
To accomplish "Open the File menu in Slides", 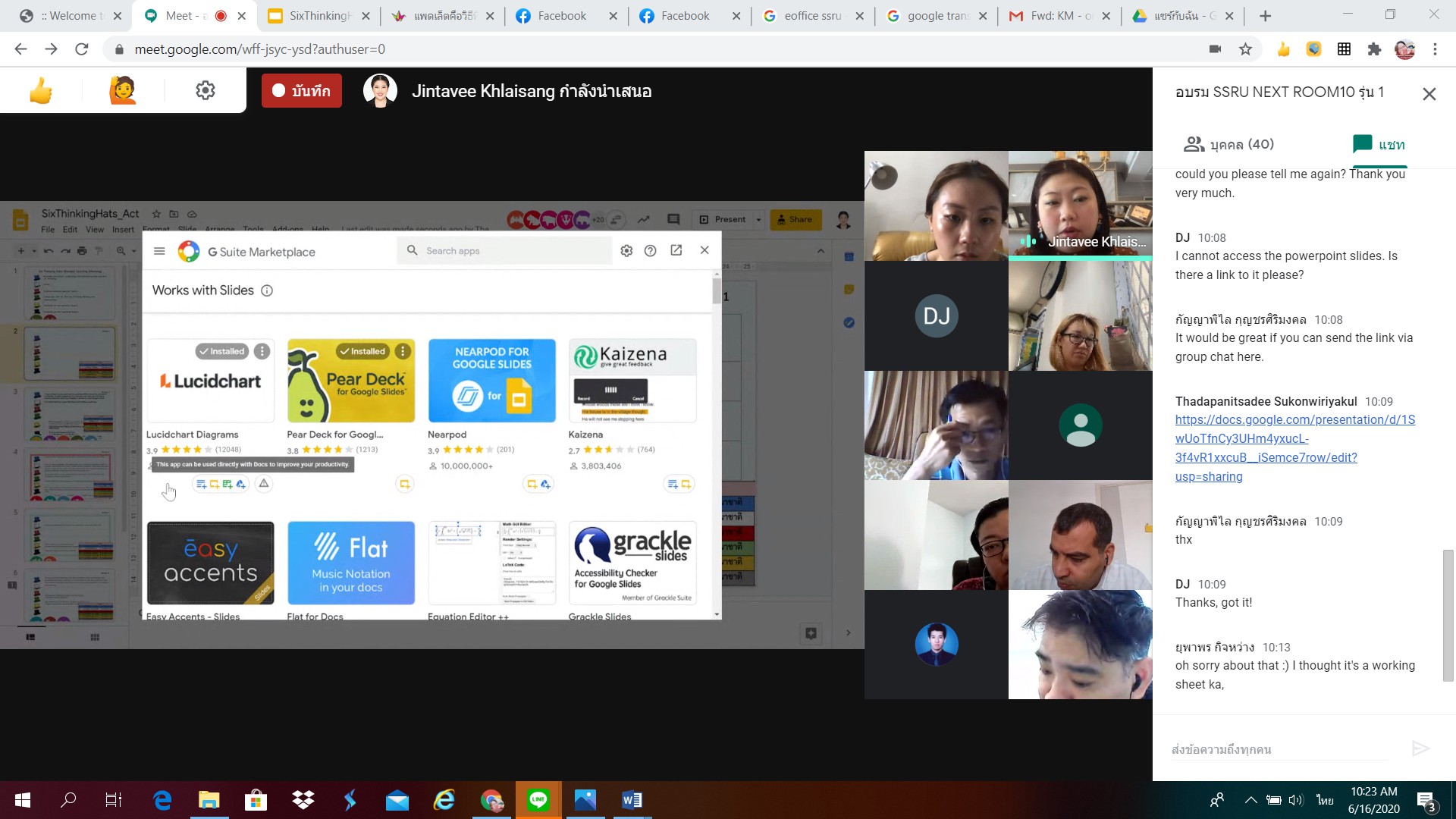I will (48, 229).
